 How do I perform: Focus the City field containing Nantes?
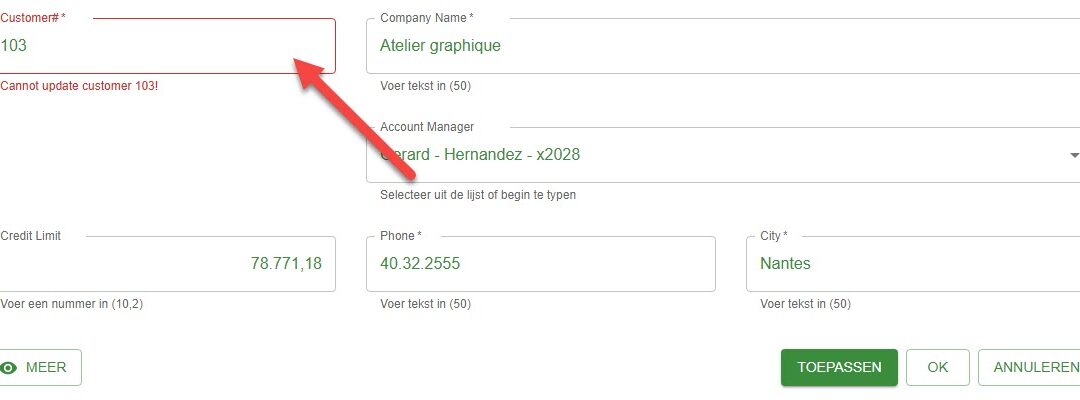coord(913,264)
